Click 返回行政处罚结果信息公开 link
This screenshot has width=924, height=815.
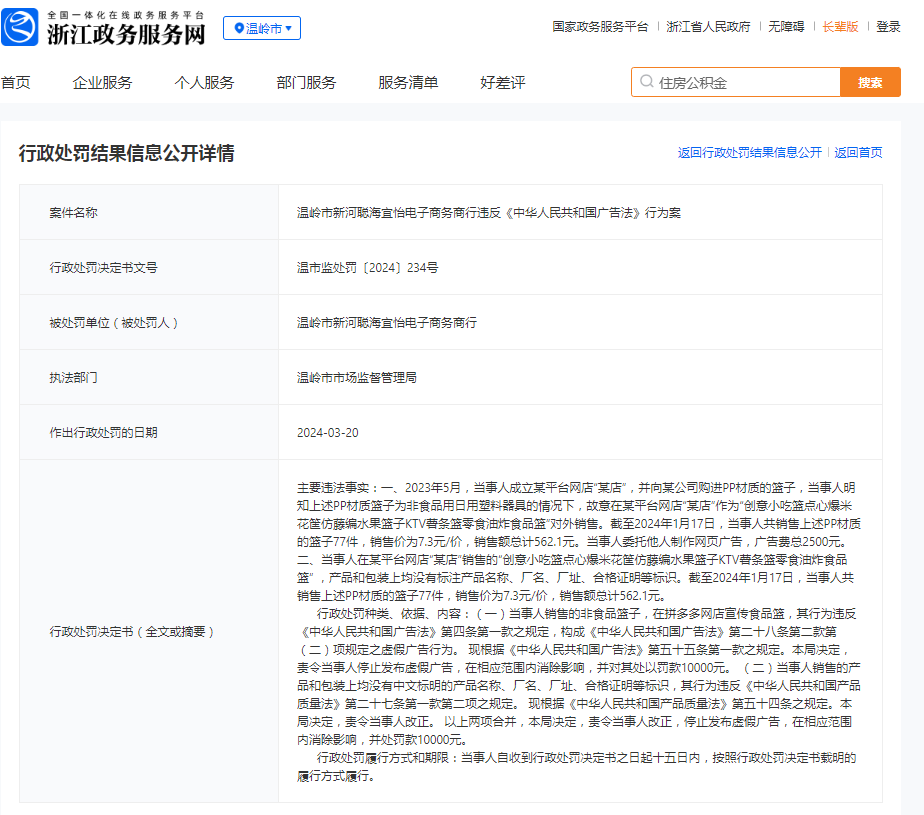coord(749,153)
